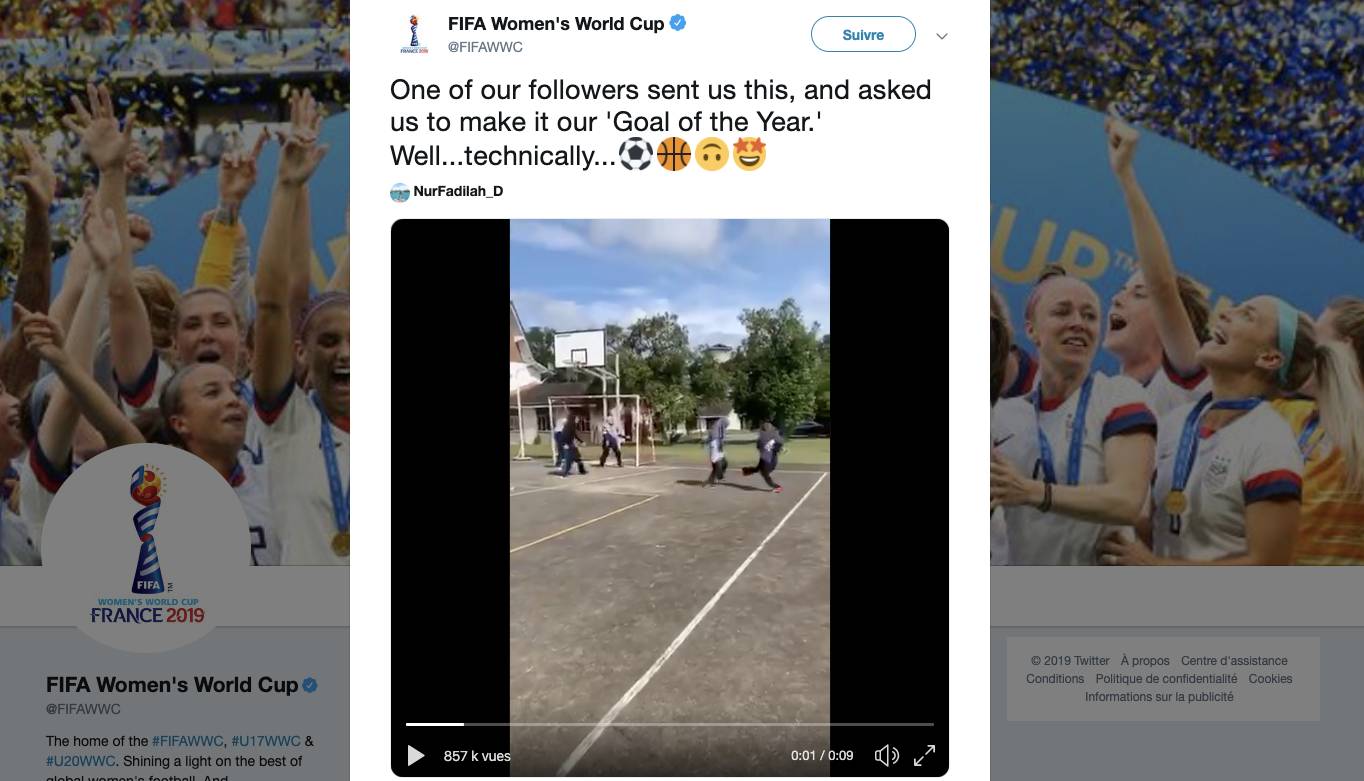Expand the video to fullscreen
Screen dimensions: 1364x781
925,756
